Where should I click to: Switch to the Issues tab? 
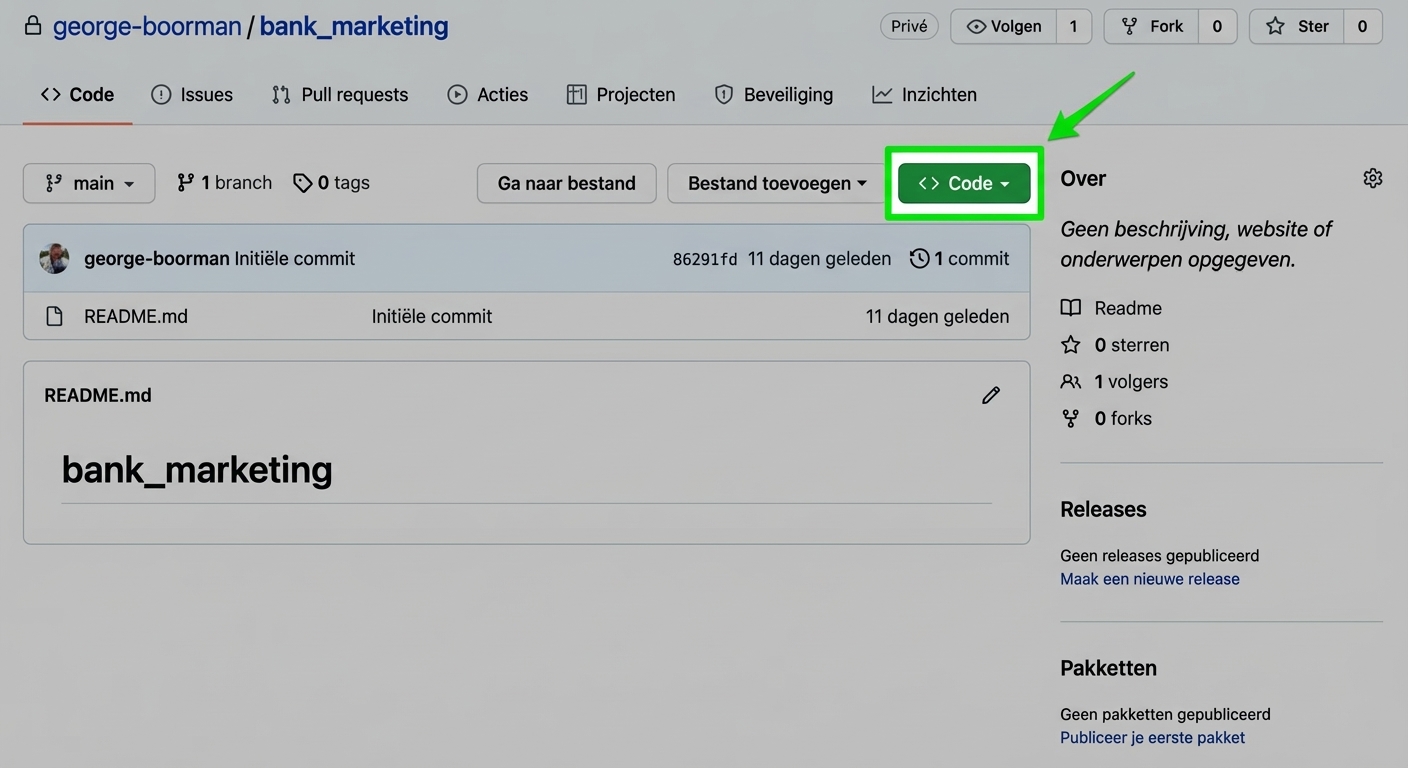192,95
